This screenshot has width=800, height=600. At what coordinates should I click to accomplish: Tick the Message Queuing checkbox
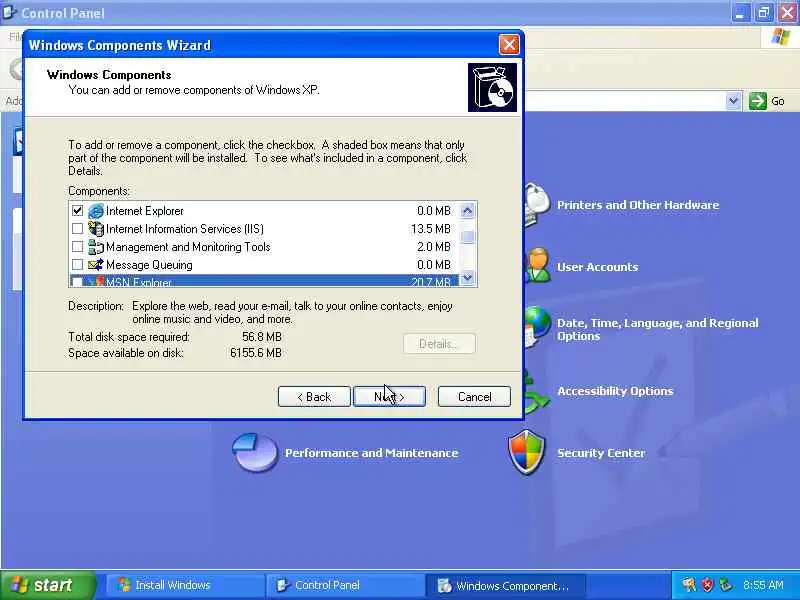click(78, 265)
